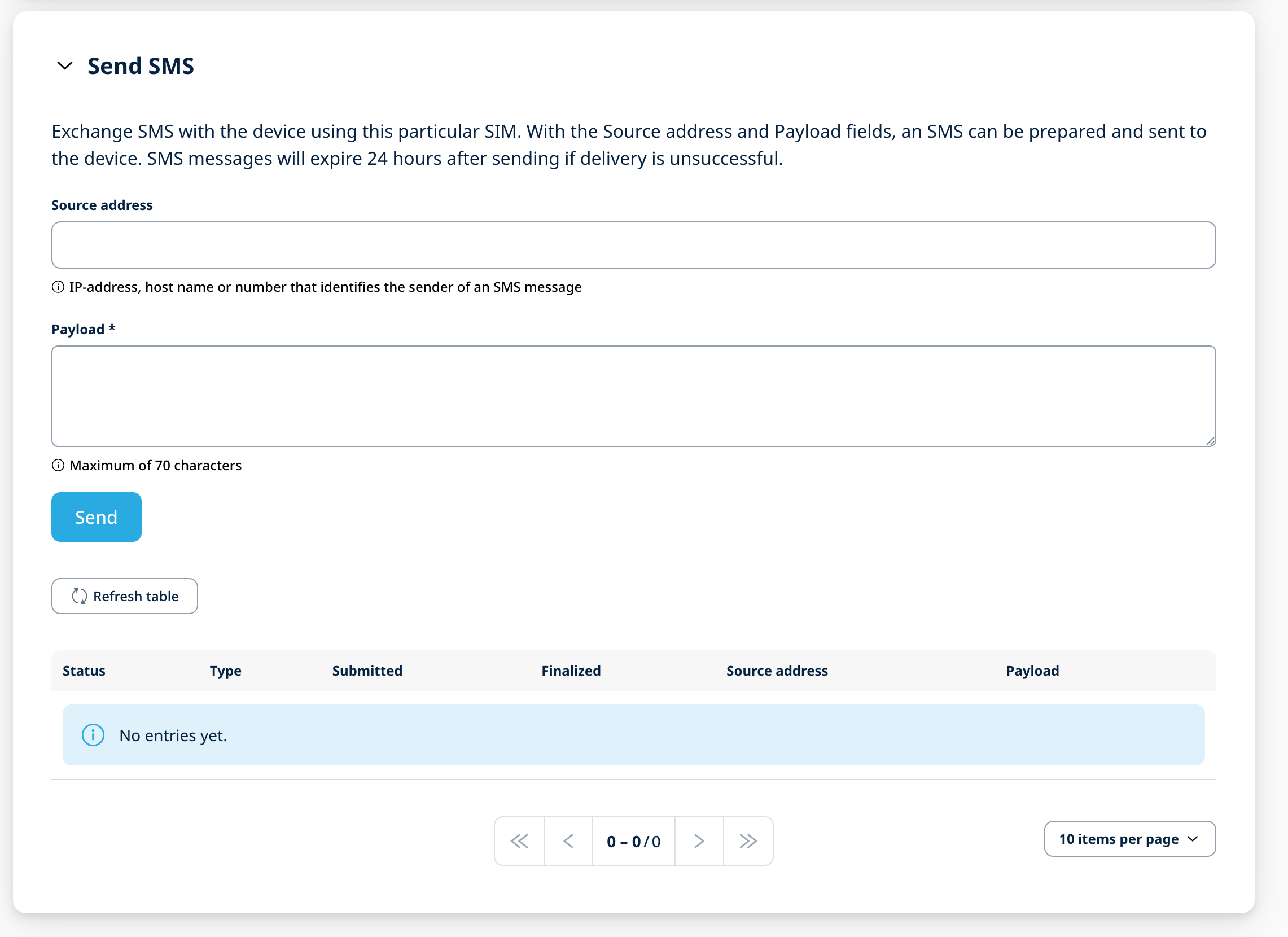1288x937 pixels.
Task: Click the Refresh table button
Action: tap(124, 596)
